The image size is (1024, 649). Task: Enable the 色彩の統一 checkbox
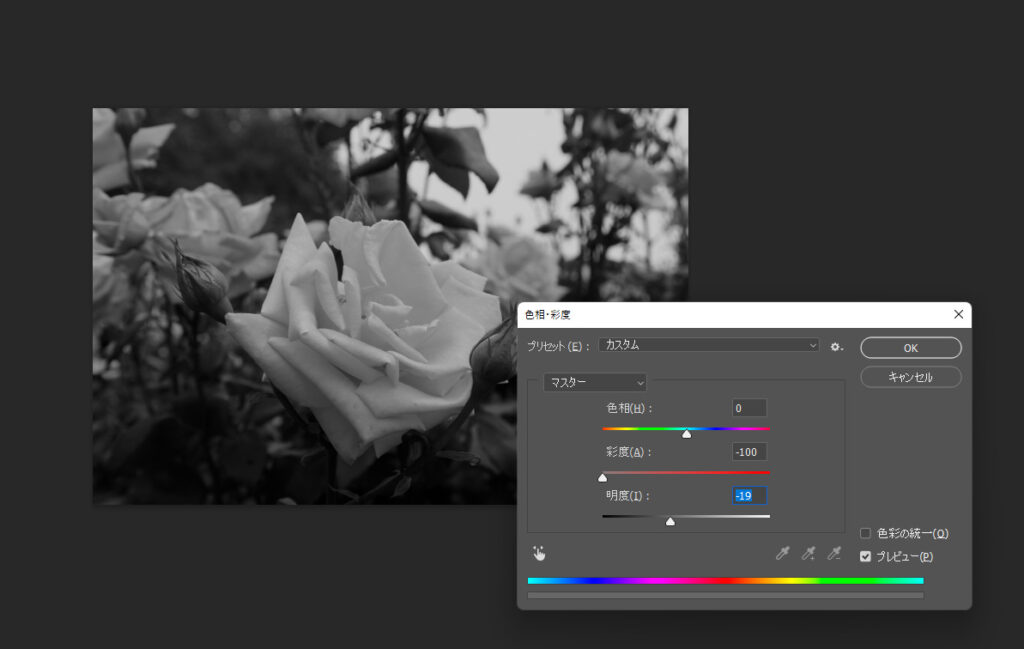point(866,534)
